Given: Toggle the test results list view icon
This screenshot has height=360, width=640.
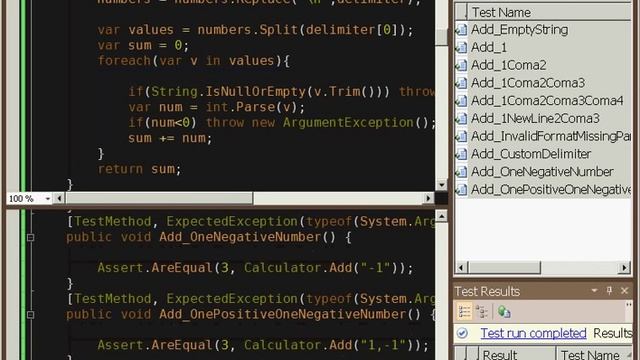Looking at the screenshot, I should [464, 312].
